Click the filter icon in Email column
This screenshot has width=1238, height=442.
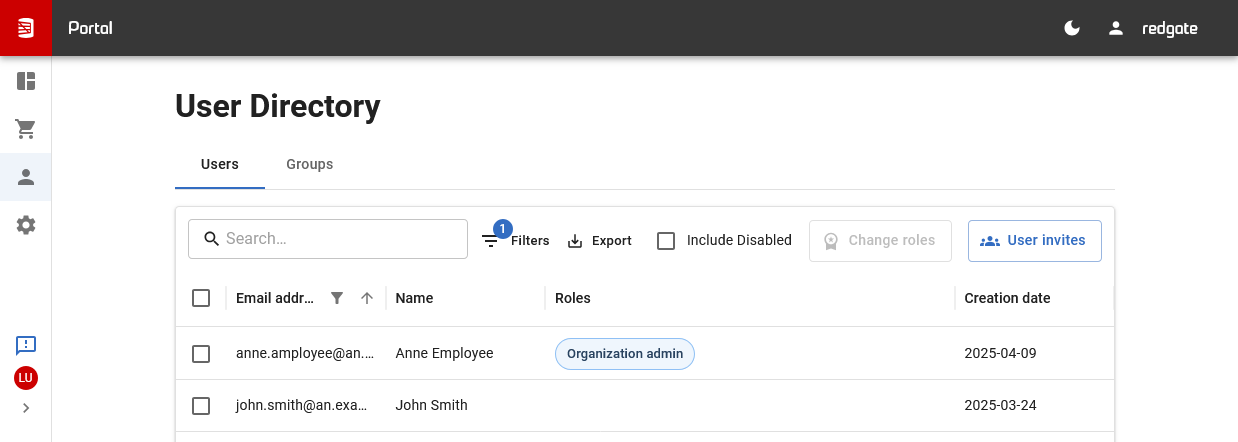click(x=337, y=298)
